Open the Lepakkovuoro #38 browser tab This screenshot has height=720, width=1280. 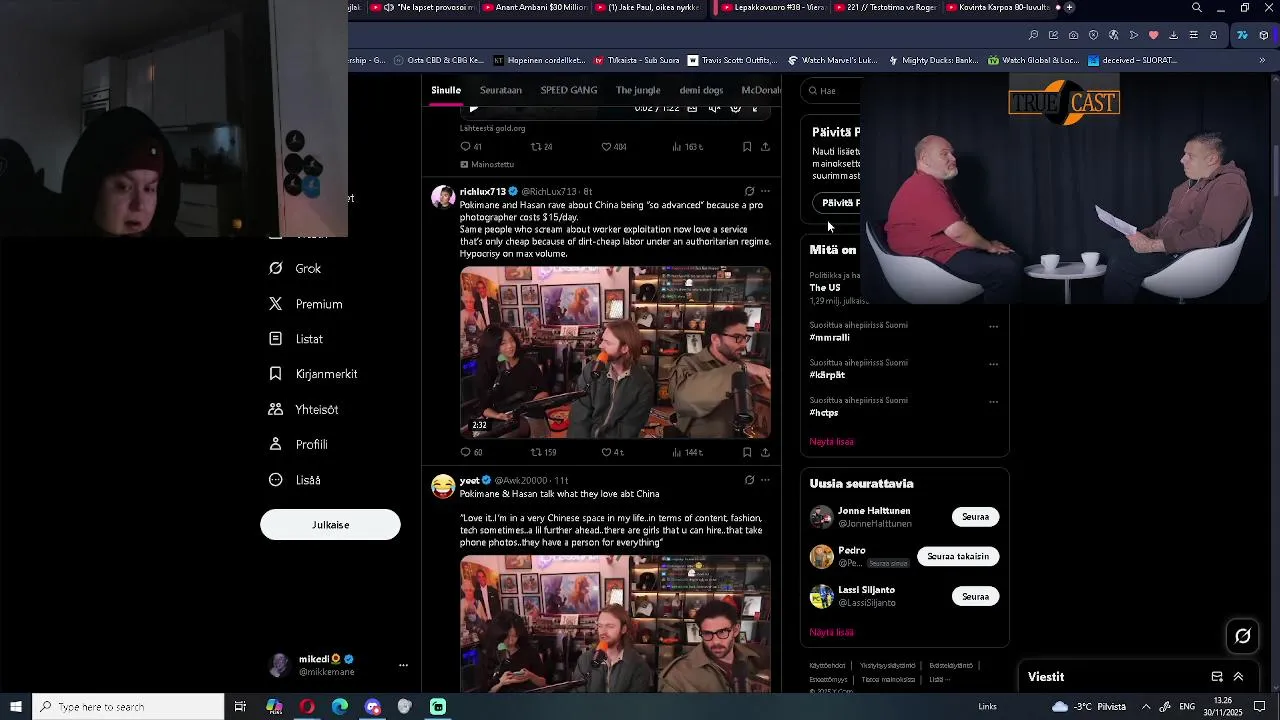pyautogui.click(x=773, y=8)
